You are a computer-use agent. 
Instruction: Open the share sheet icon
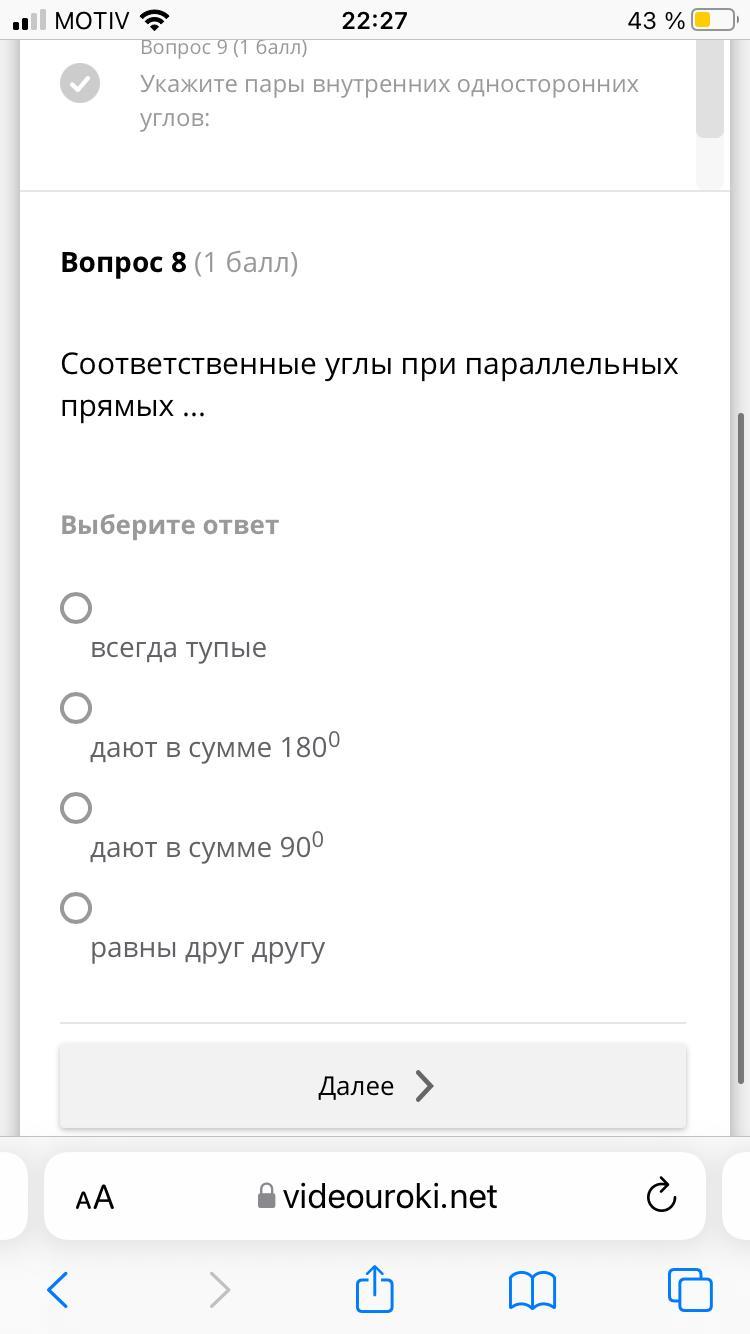pos(375,1288)
